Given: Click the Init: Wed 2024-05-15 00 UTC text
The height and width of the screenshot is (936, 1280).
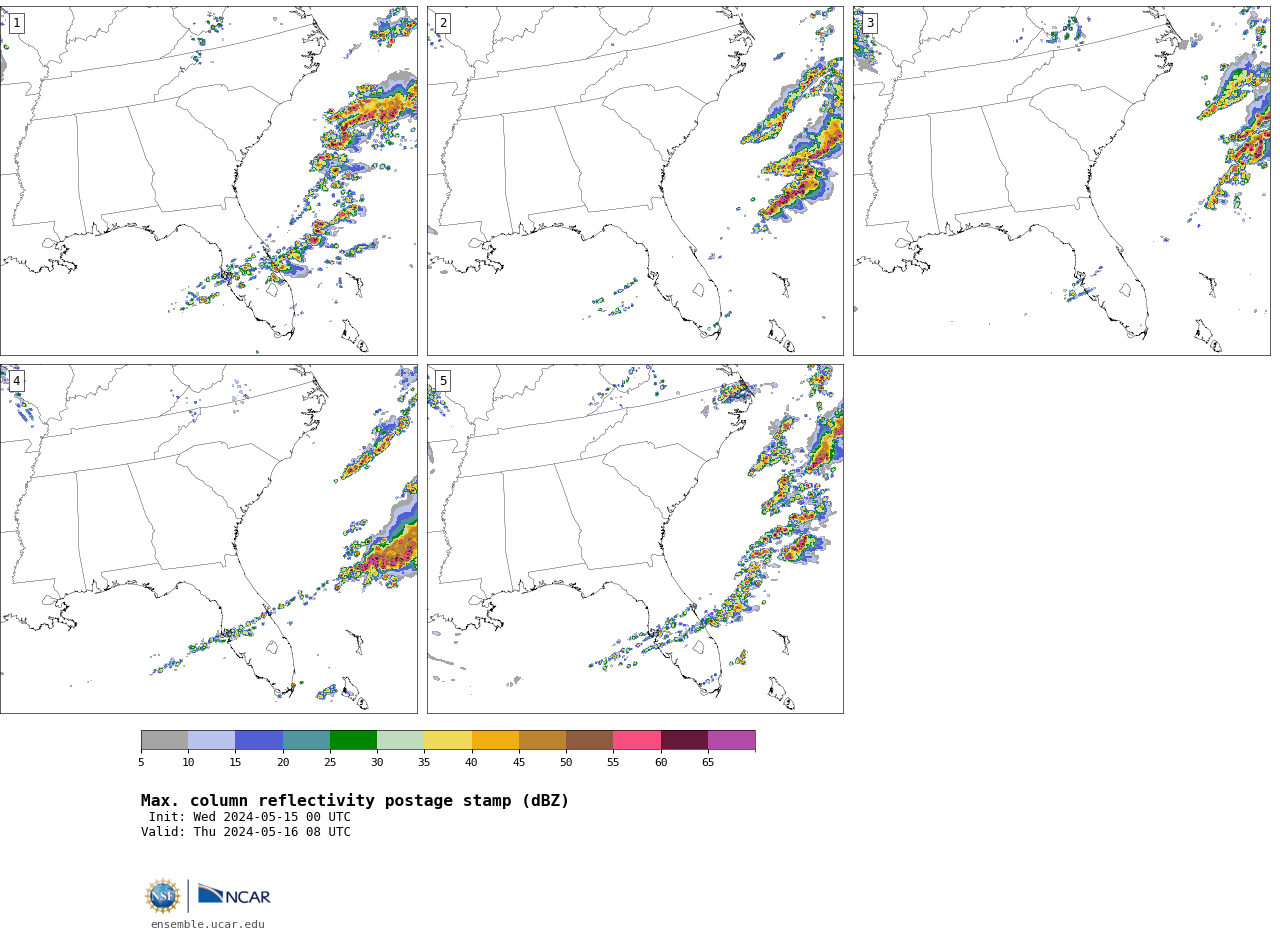Looking at the screenshot, I should pos(250,817).
